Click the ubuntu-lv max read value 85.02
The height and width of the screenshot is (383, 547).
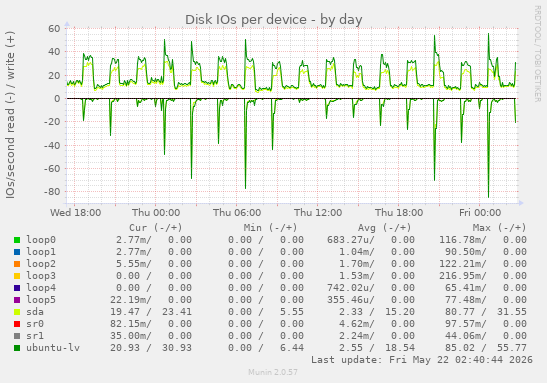coord(460,348)
